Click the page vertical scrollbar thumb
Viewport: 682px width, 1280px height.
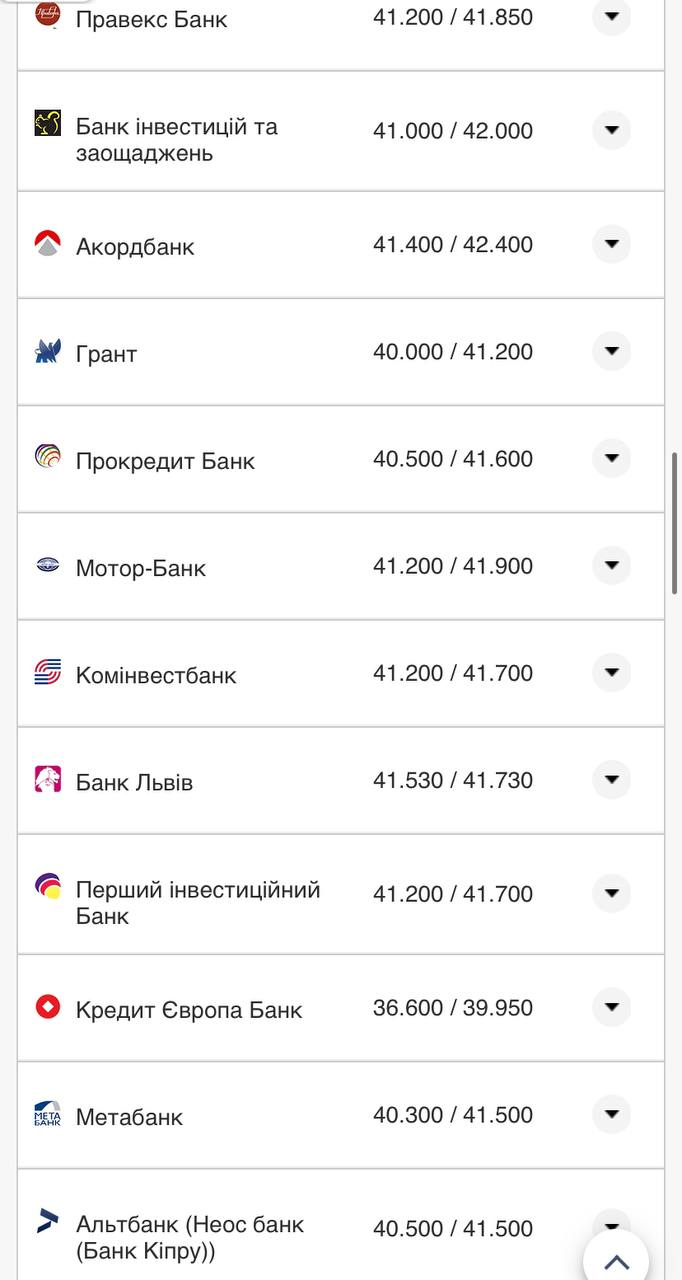pyautogui.click(x=673, y=523)
